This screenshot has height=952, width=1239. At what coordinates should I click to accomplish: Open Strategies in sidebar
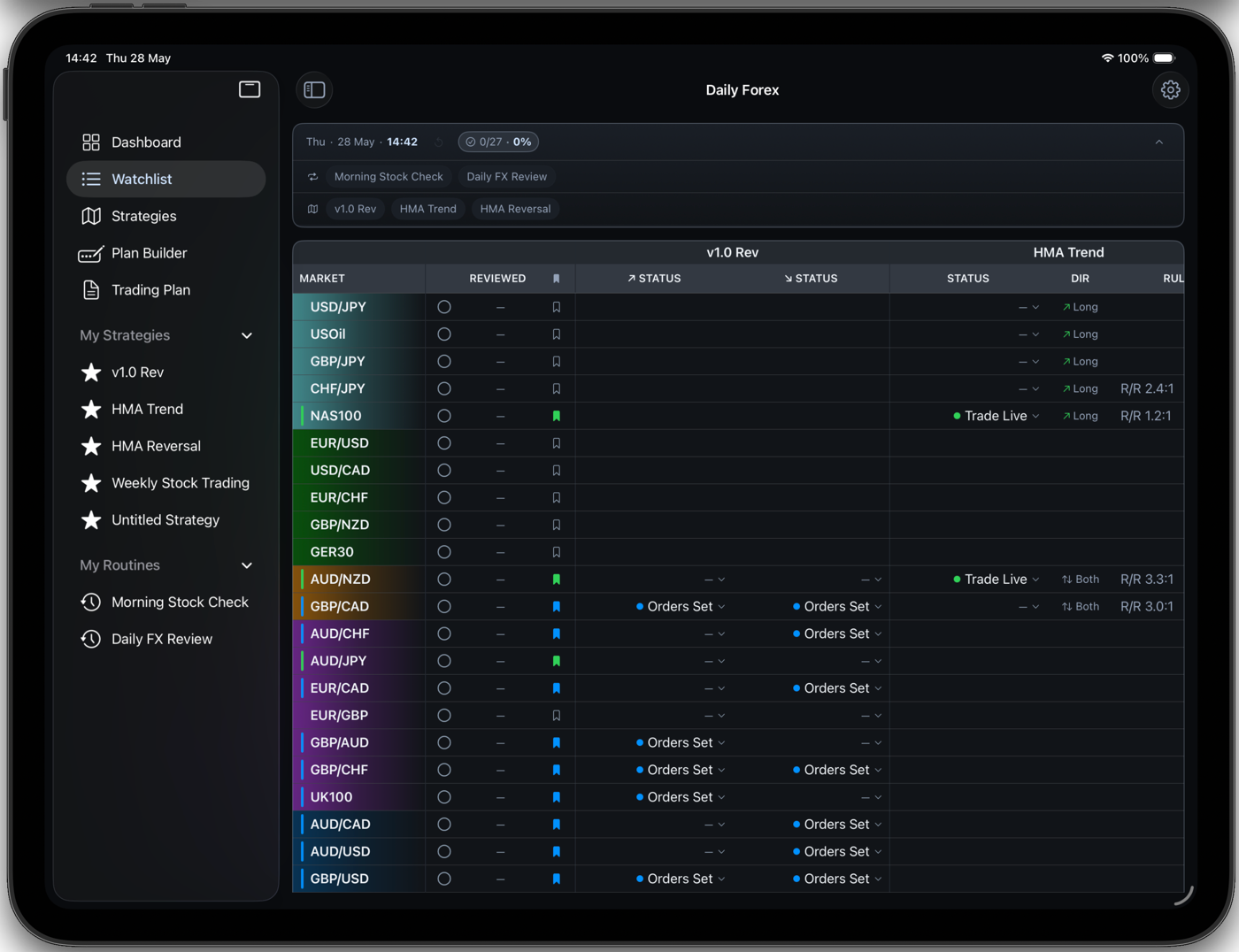click(166, 216)
